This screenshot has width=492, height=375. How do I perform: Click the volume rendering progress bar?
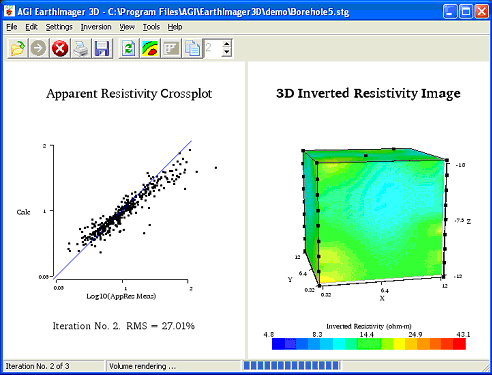tap(292, 366)
